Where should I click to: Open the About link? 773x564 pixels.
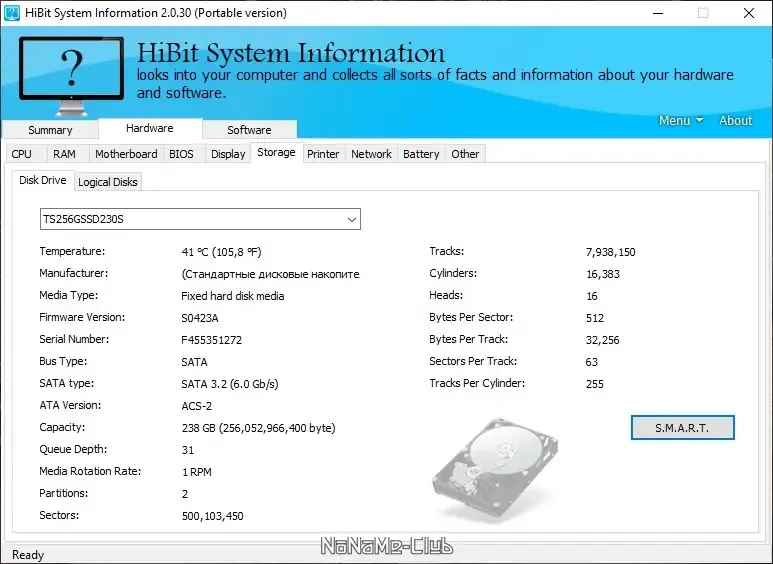[x=735, y=120]
